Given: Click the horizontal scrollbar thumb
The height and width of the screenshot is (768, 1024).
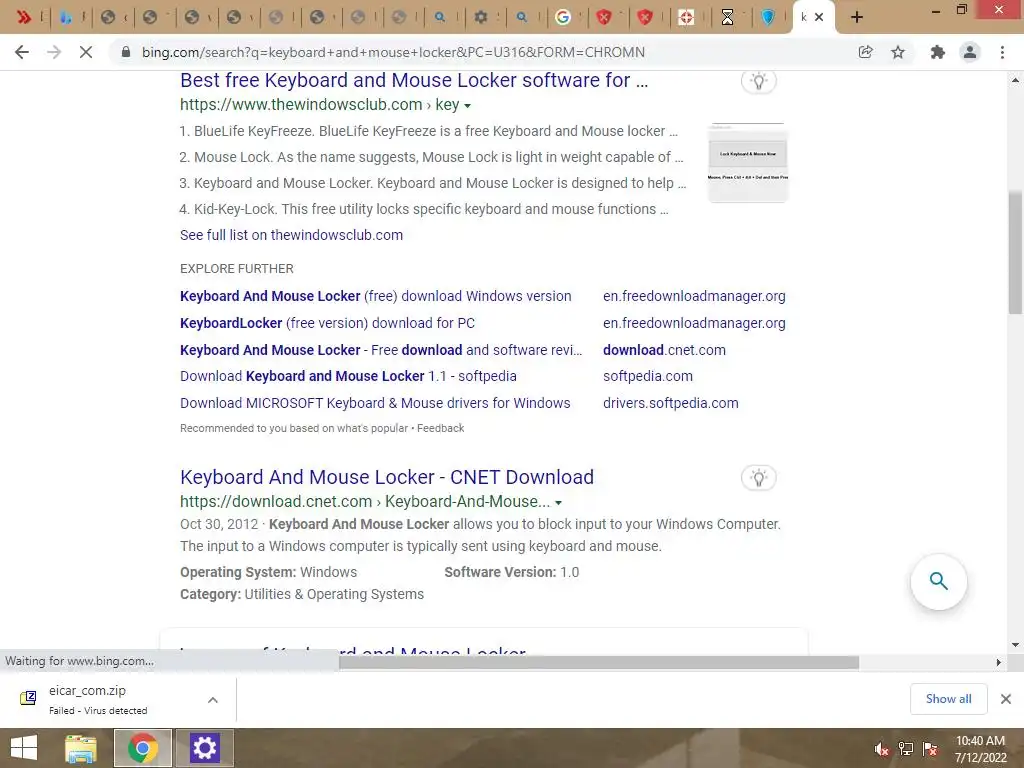Looking at the screenshot, I should [599, 662].
